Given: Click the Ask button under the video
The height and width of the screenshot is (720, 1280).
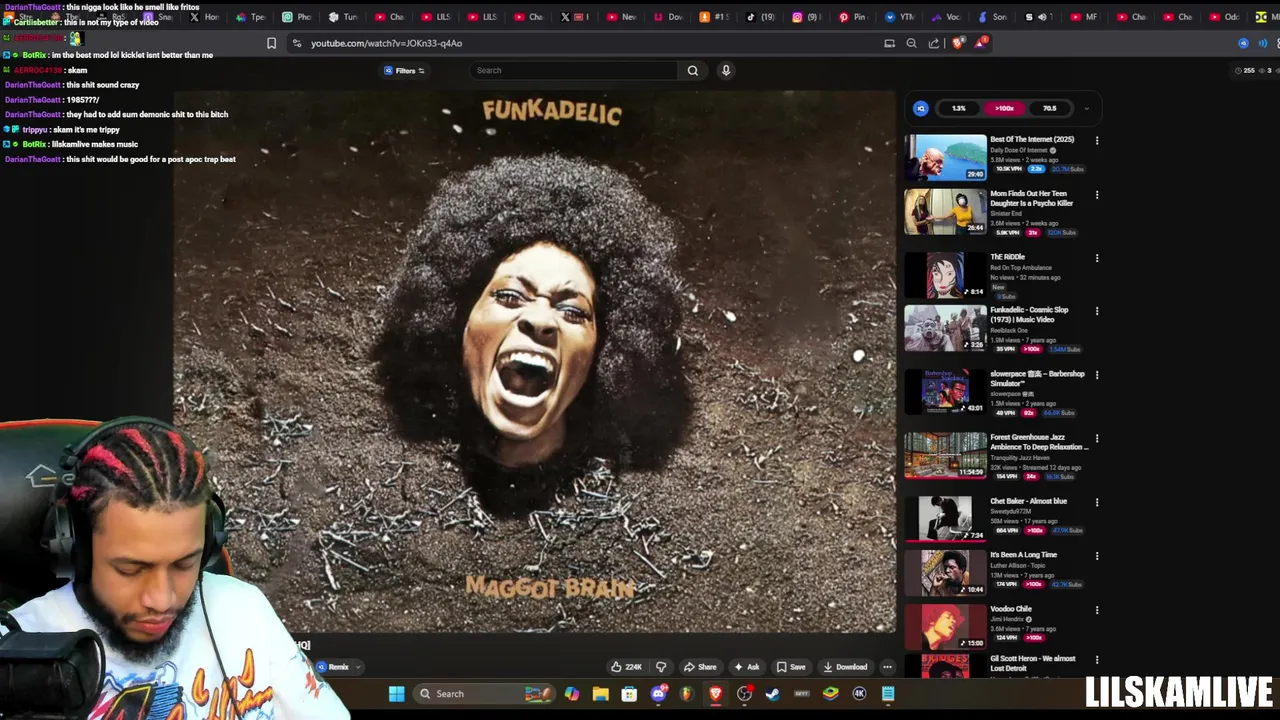Looking at the screenshot, I should tap(747, 667).
